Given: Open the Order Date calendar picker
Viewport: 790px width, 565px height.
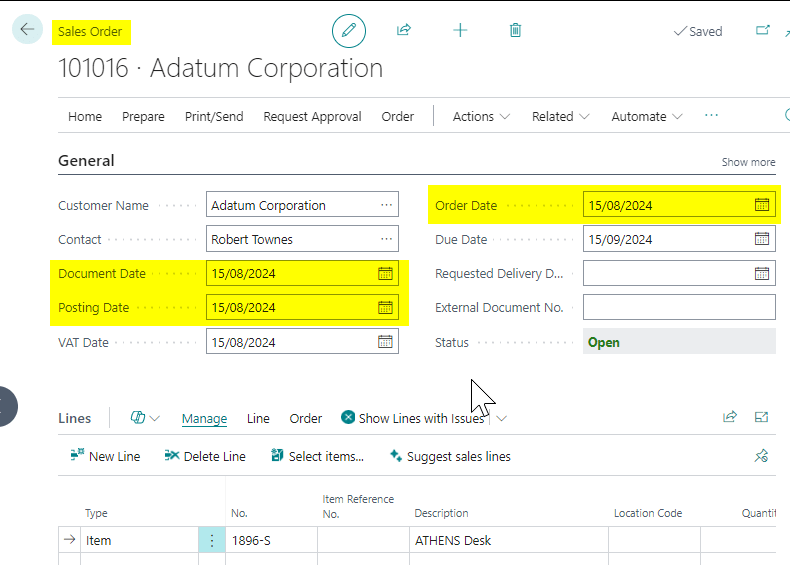Looking at the screenshot, I should 762,205.
